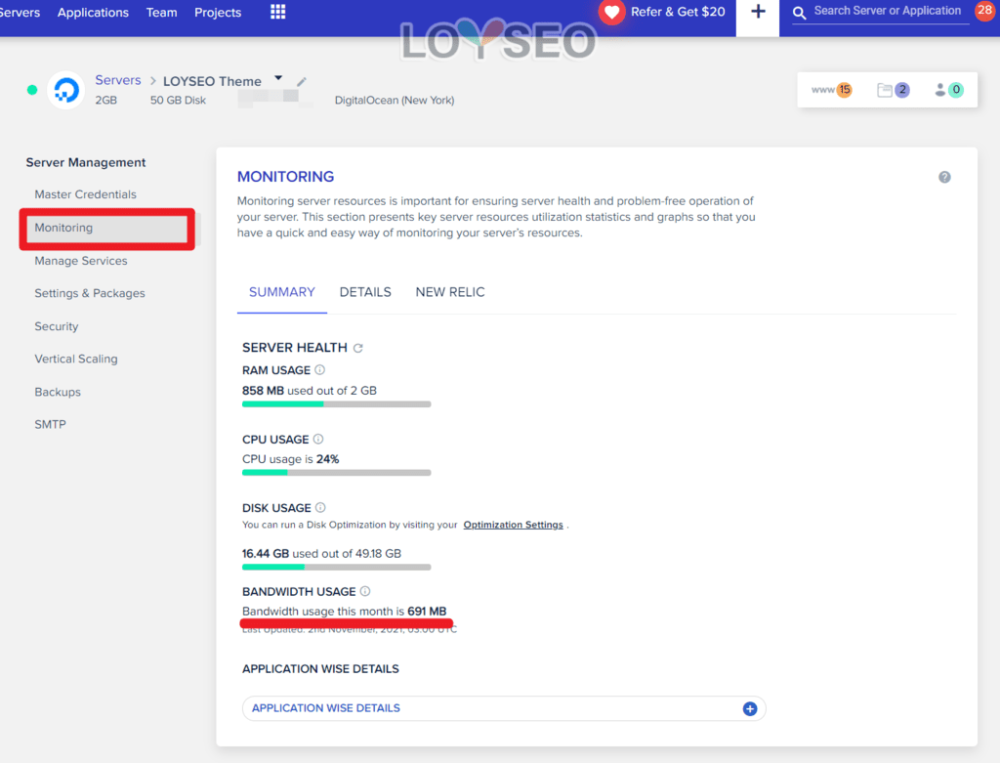
Task: Click the '691 MB' bandwidth value
Action: click(427, 611)
